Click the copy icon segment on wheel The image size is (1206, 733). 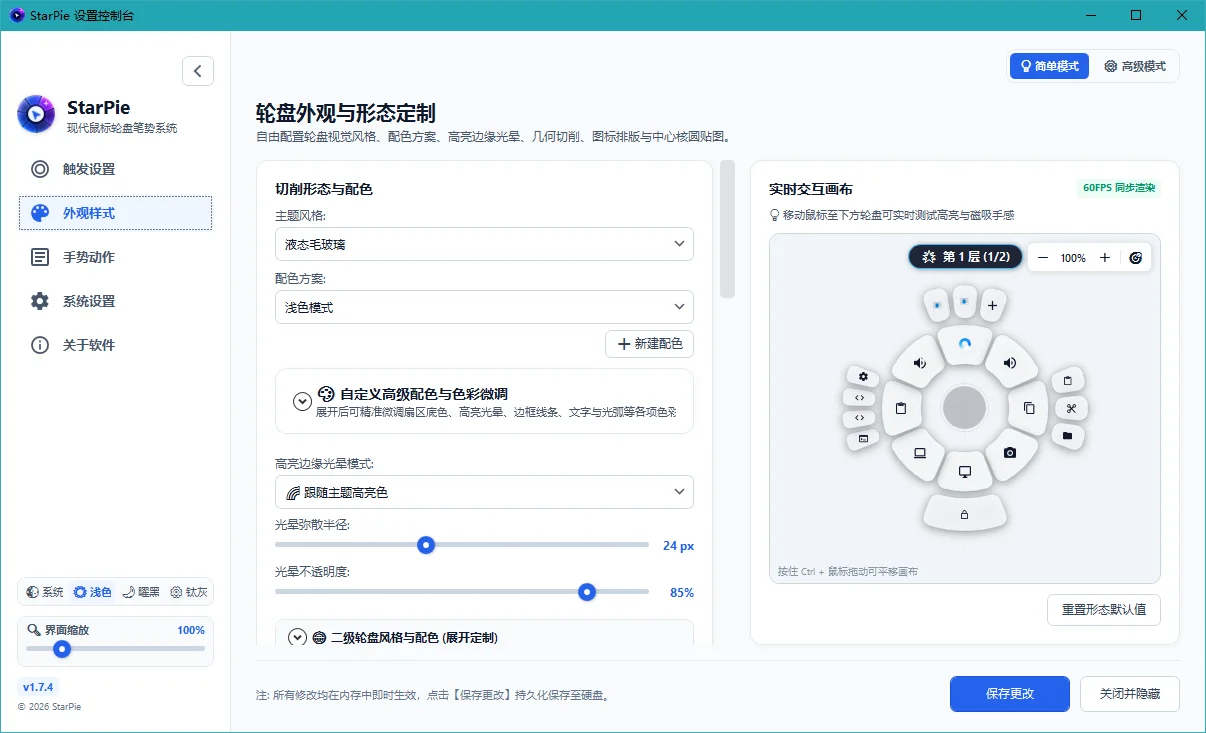pos(1027,408)
